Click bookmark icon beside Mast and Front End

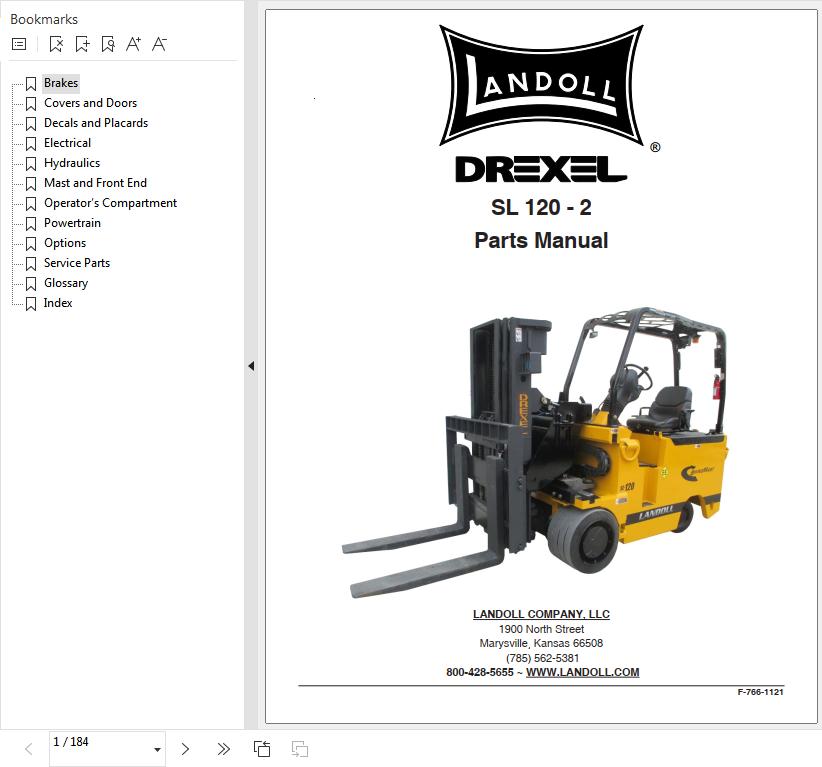[31, 183]
